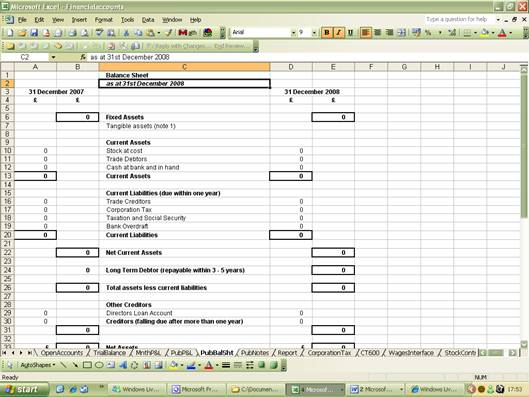
Task: Expand the Name Box dropdown arrow
Action: 53,57
